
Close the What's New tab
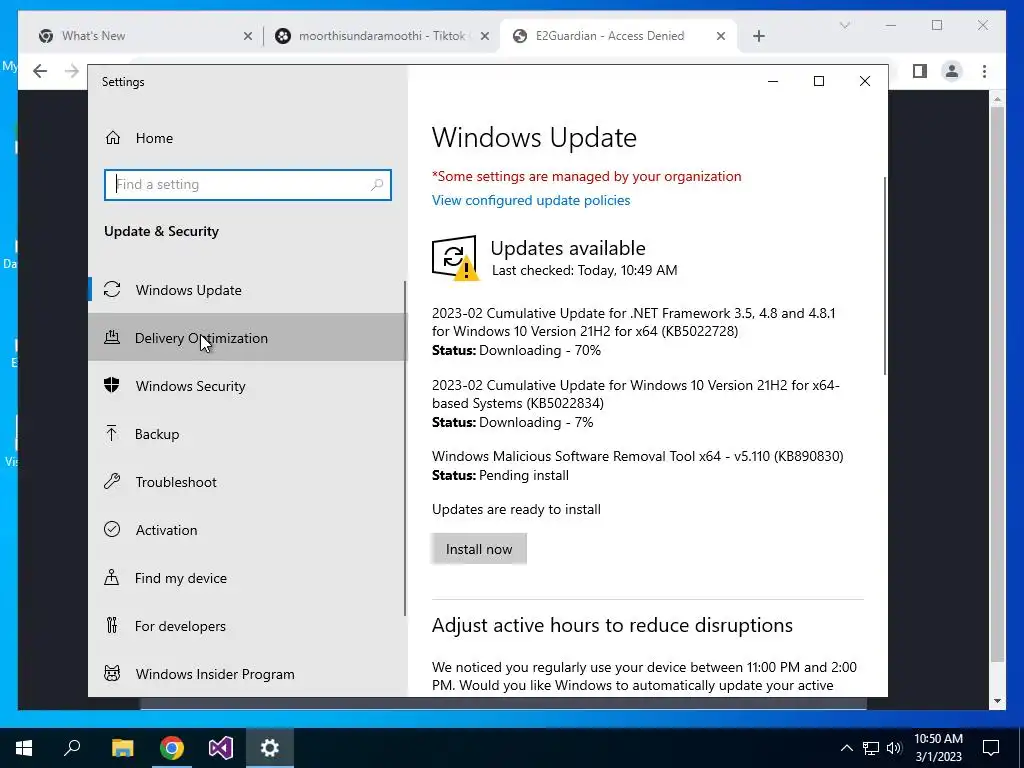click(248, 36)
